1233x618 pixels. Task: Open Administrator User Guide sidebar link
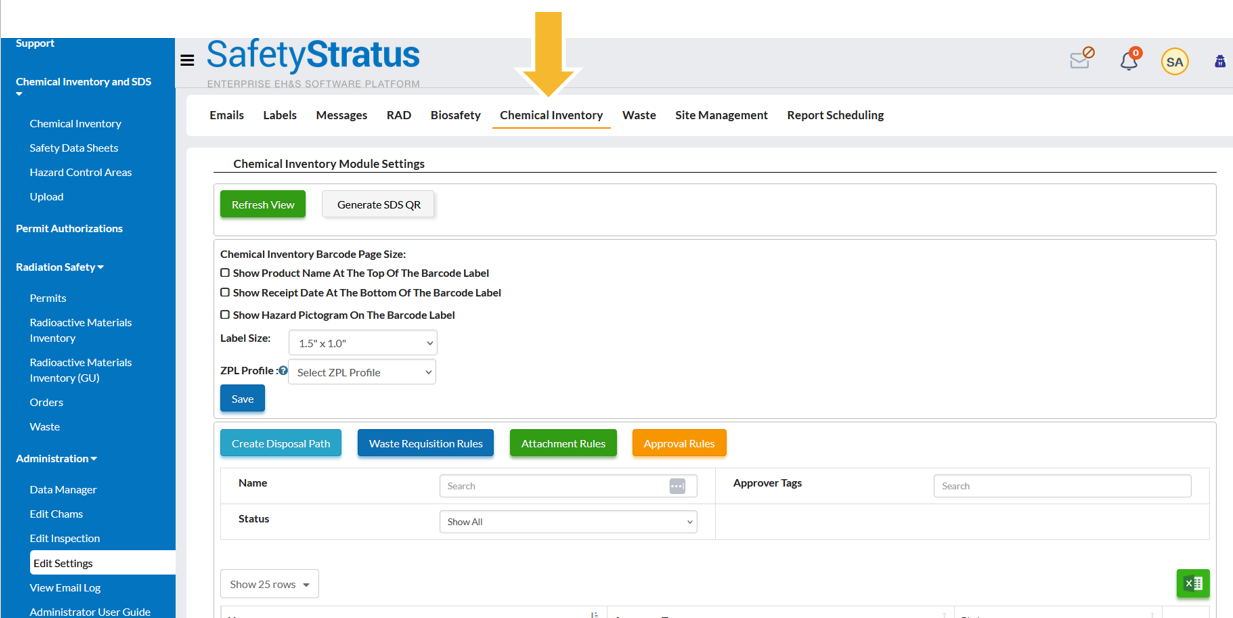pyautogui.click(x=90, y=612)
